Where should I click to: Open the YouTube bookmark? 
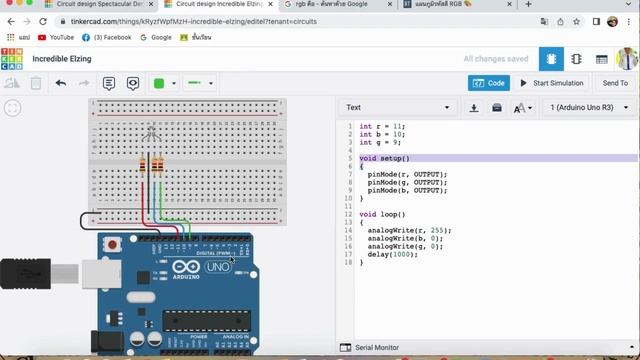click(56, 38)
